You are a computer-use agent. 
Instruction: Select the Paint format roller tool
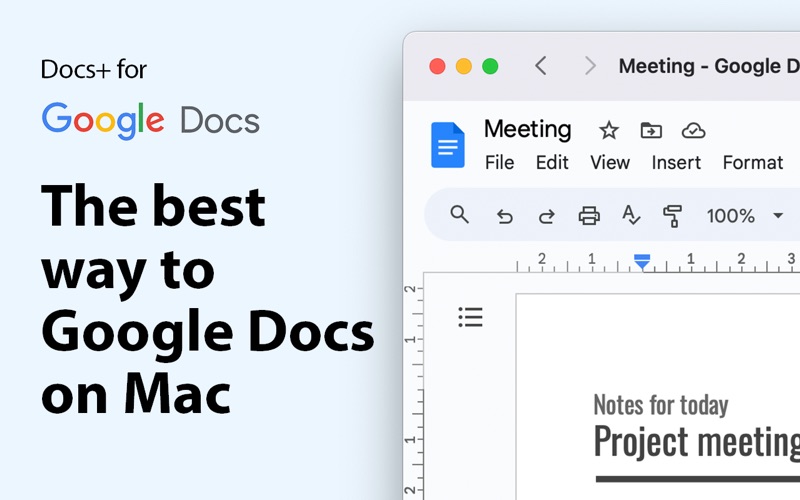pos(672,216)
